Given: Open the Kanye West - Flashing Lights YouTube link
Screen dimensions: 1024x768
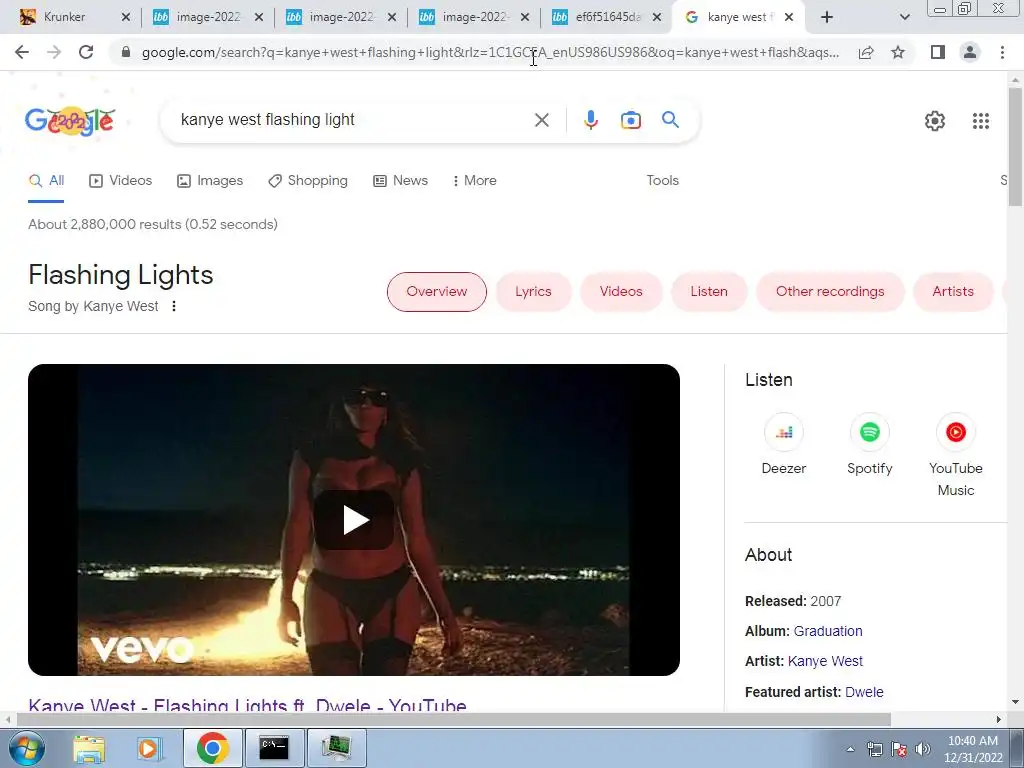Looking at the screenshot, I should (x=247, y=705).
